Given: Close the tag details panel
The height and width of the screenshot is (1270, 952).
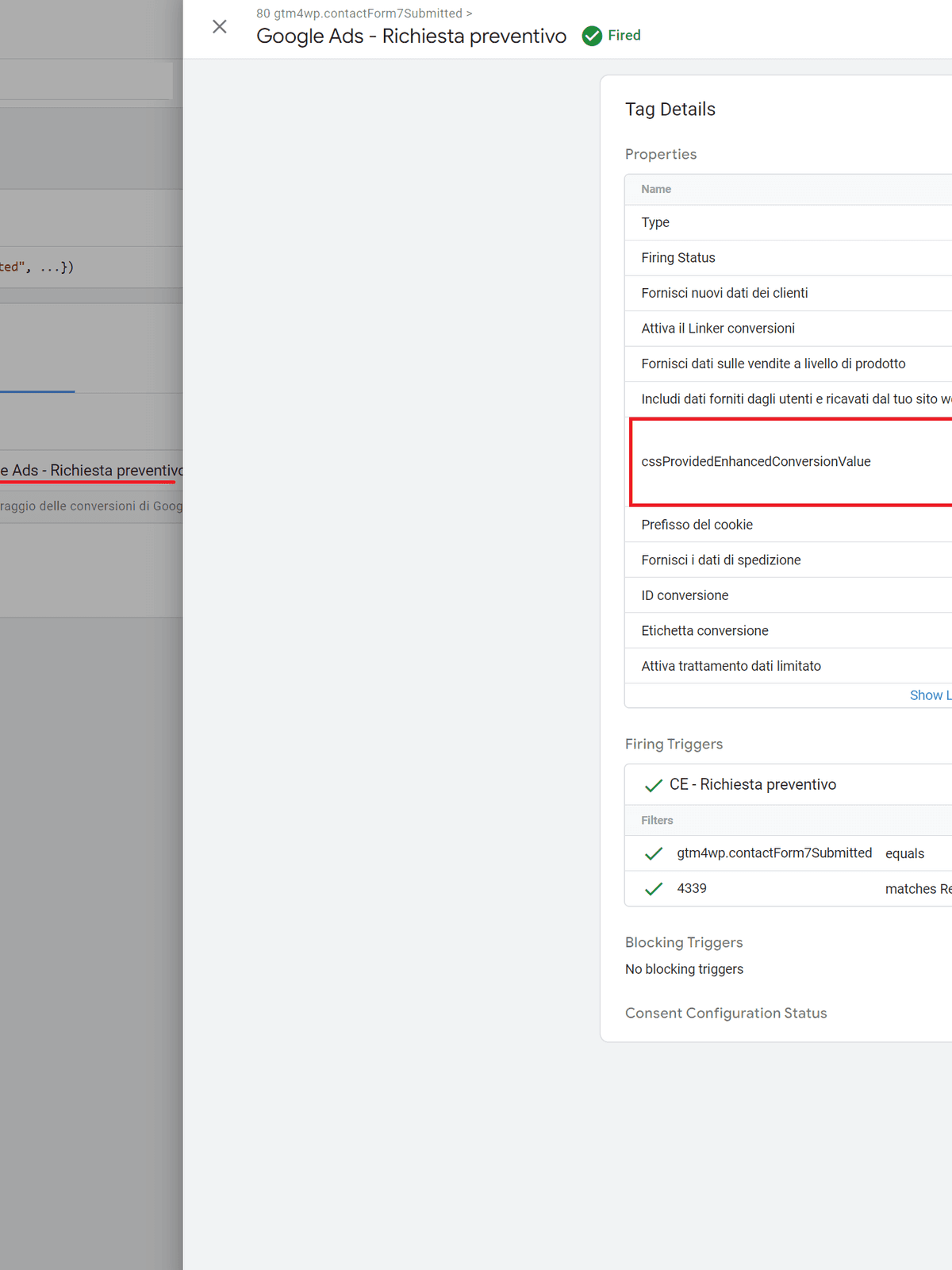Looking at the screenshot, I should (220, 27).
